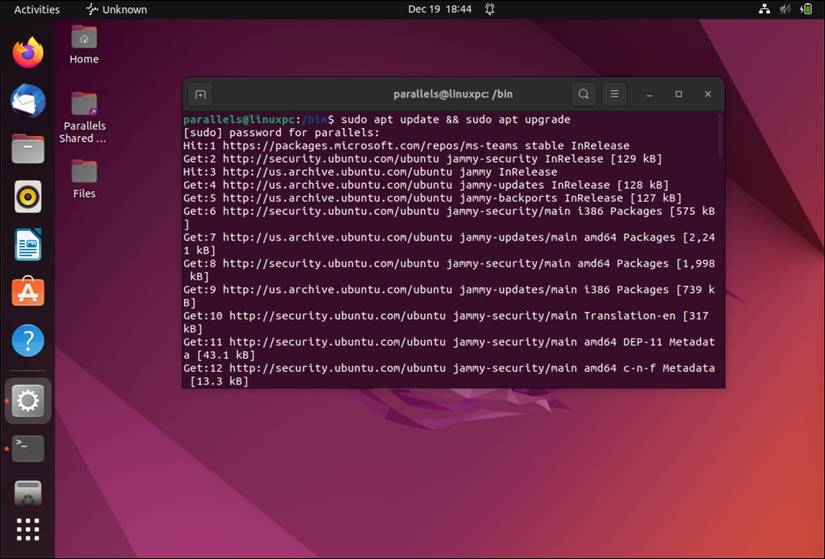
Task: Click the Get:8 jammy-security amd64 Packages line
Action: tap(449, 270)
